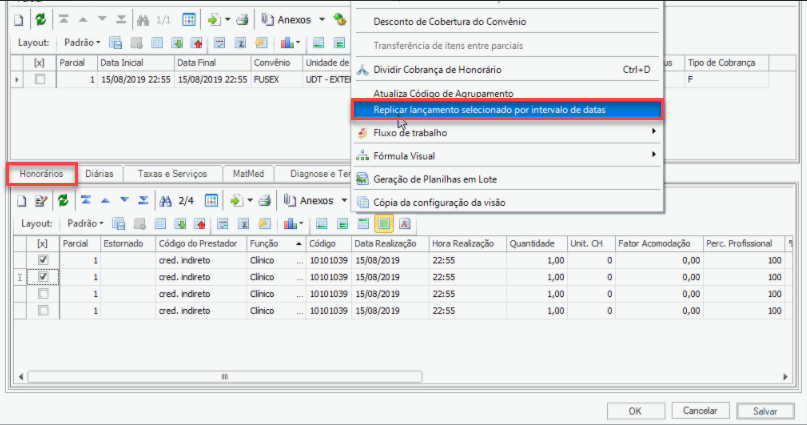The width and height of the screenshot is (807, 425).
Task: Open bar chart icon in Honorários layout bar
Action: tap(290, 224)
